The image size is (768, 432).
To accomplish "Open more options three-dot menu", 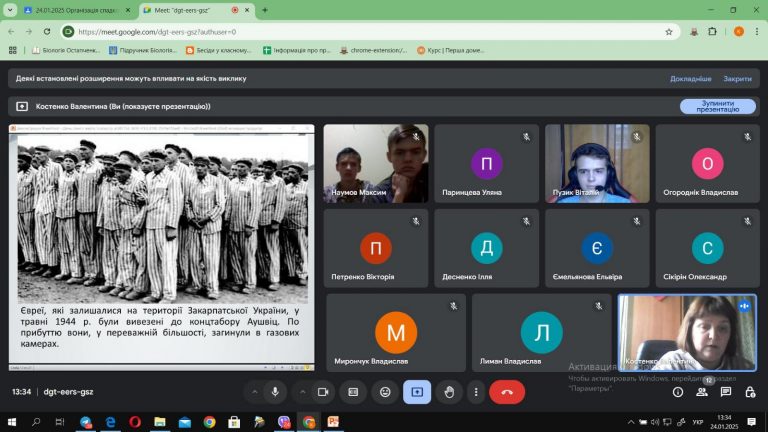I will point(476,392).
